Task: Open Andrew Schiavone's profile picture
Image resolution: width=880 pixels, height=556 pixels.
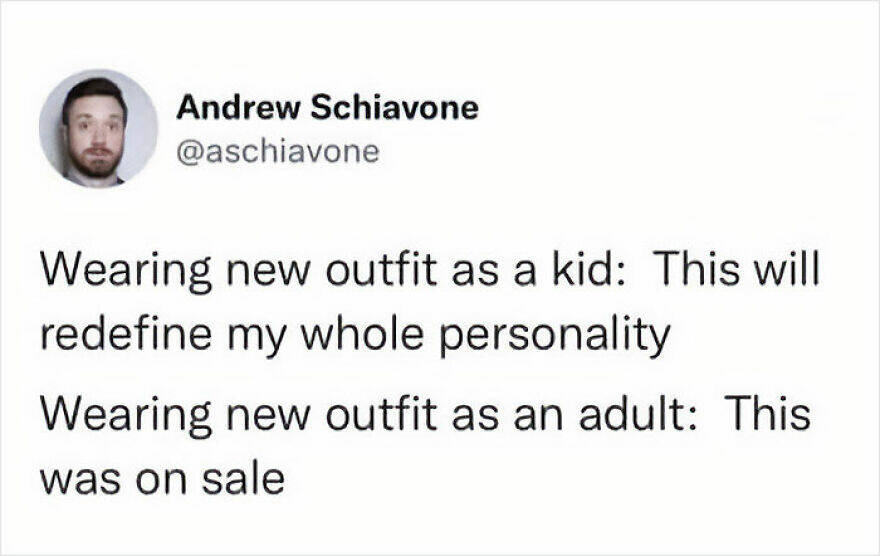Action: click(98, 128)
